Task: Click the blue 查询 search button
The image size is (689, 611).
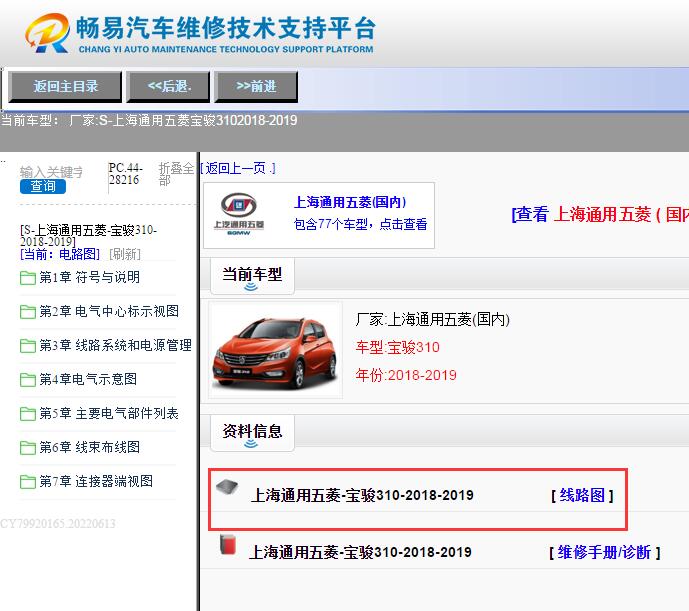Action: tap(43, 186)
